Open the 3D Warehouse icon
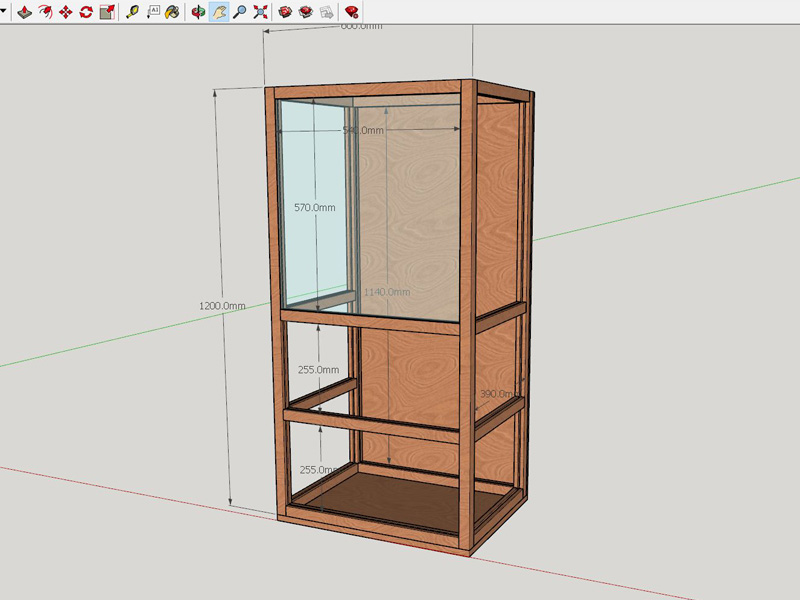The width and height of the screenshot is (800, 600). (285, 12)
